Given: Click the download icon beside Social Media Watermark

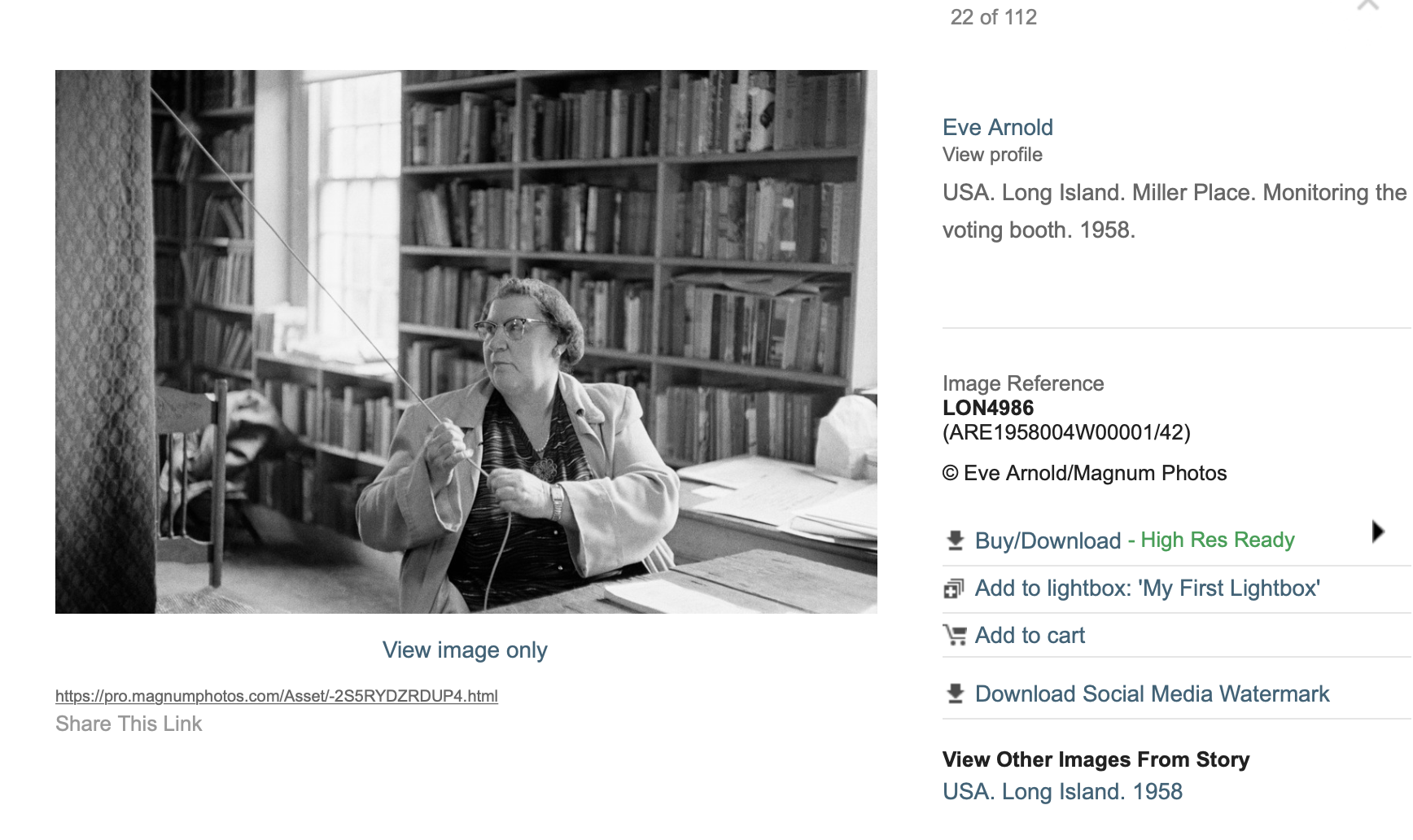Looking at the screenshot, I should (x=955, y=693).
